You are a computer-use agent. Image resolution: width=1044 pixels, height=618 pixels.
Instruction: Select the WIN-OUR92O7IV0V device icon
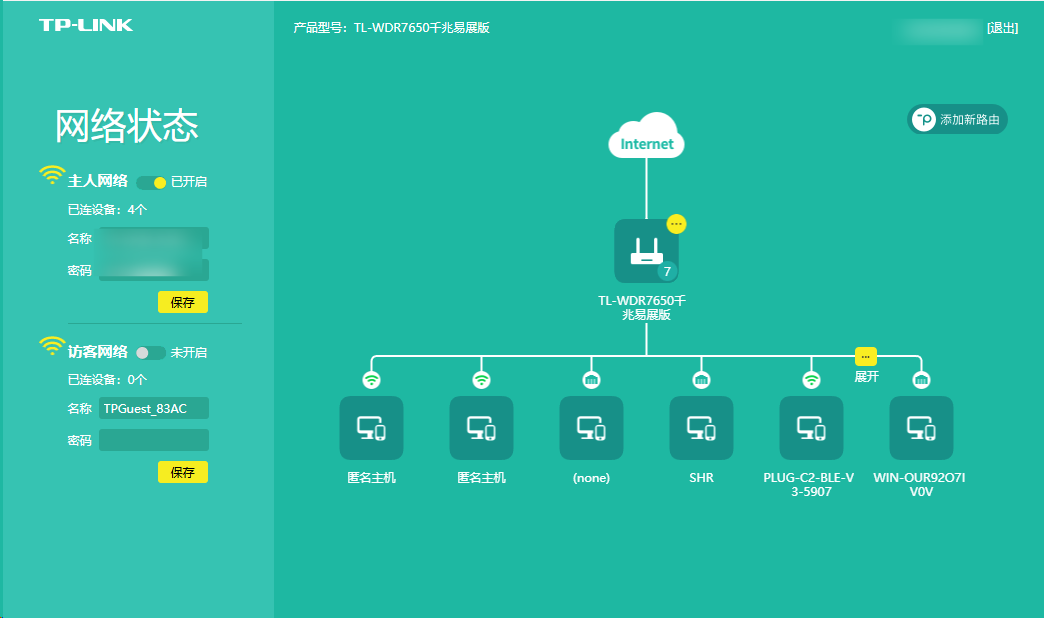click(921, 428)
